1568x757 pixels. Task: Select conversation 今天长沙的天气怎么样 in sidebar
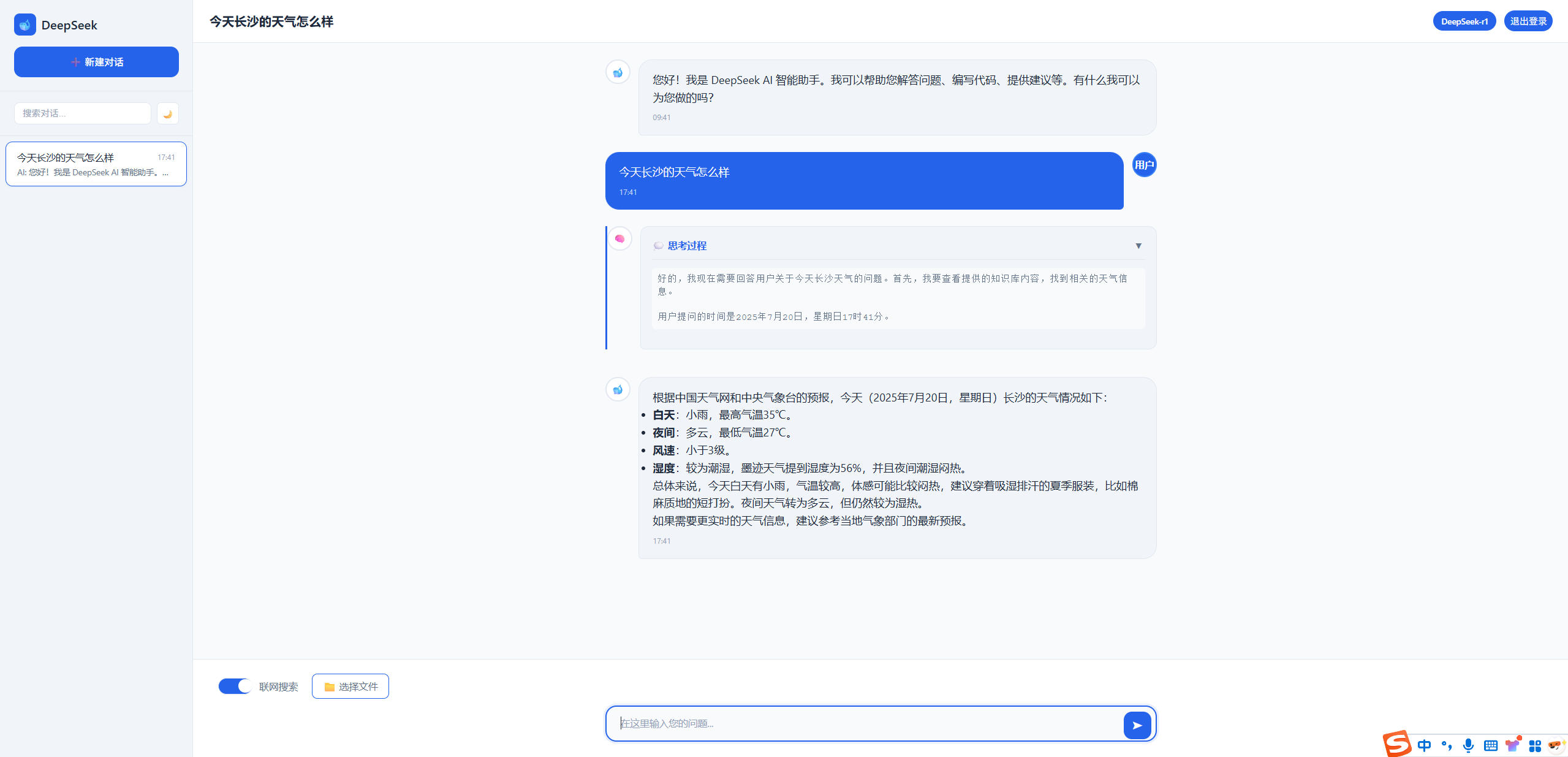click(96, 164)
